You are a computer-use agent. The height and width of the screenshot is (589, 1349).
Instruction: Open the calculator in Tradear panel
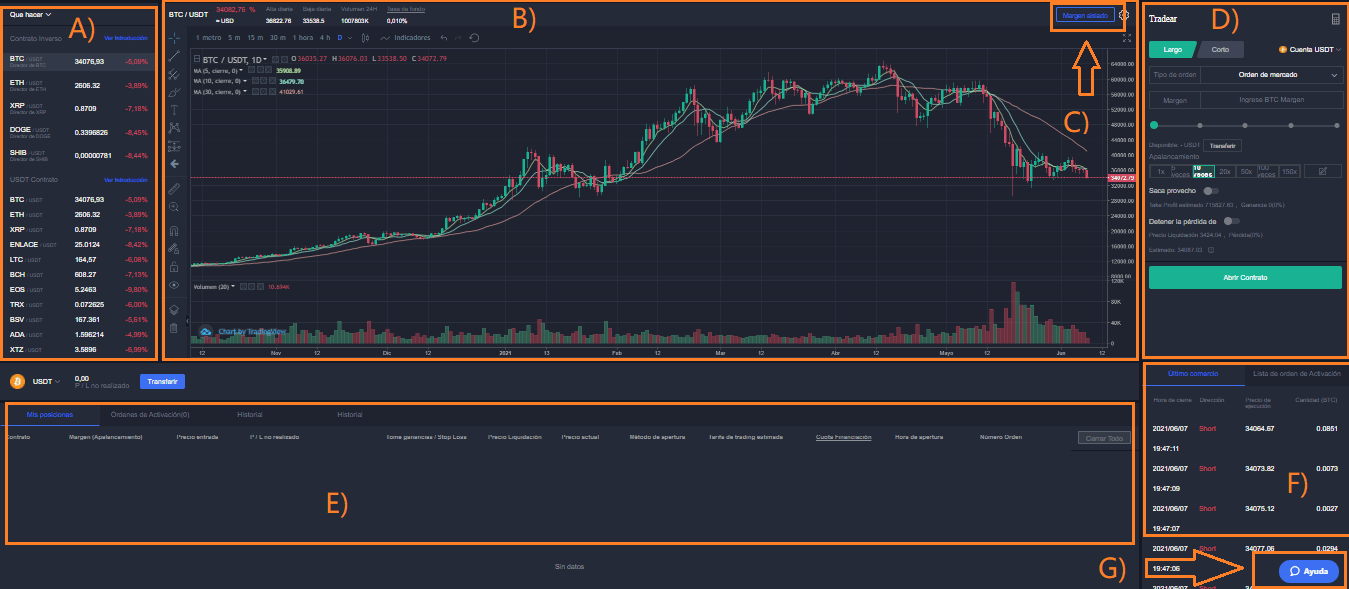[x=1336, y=19]
